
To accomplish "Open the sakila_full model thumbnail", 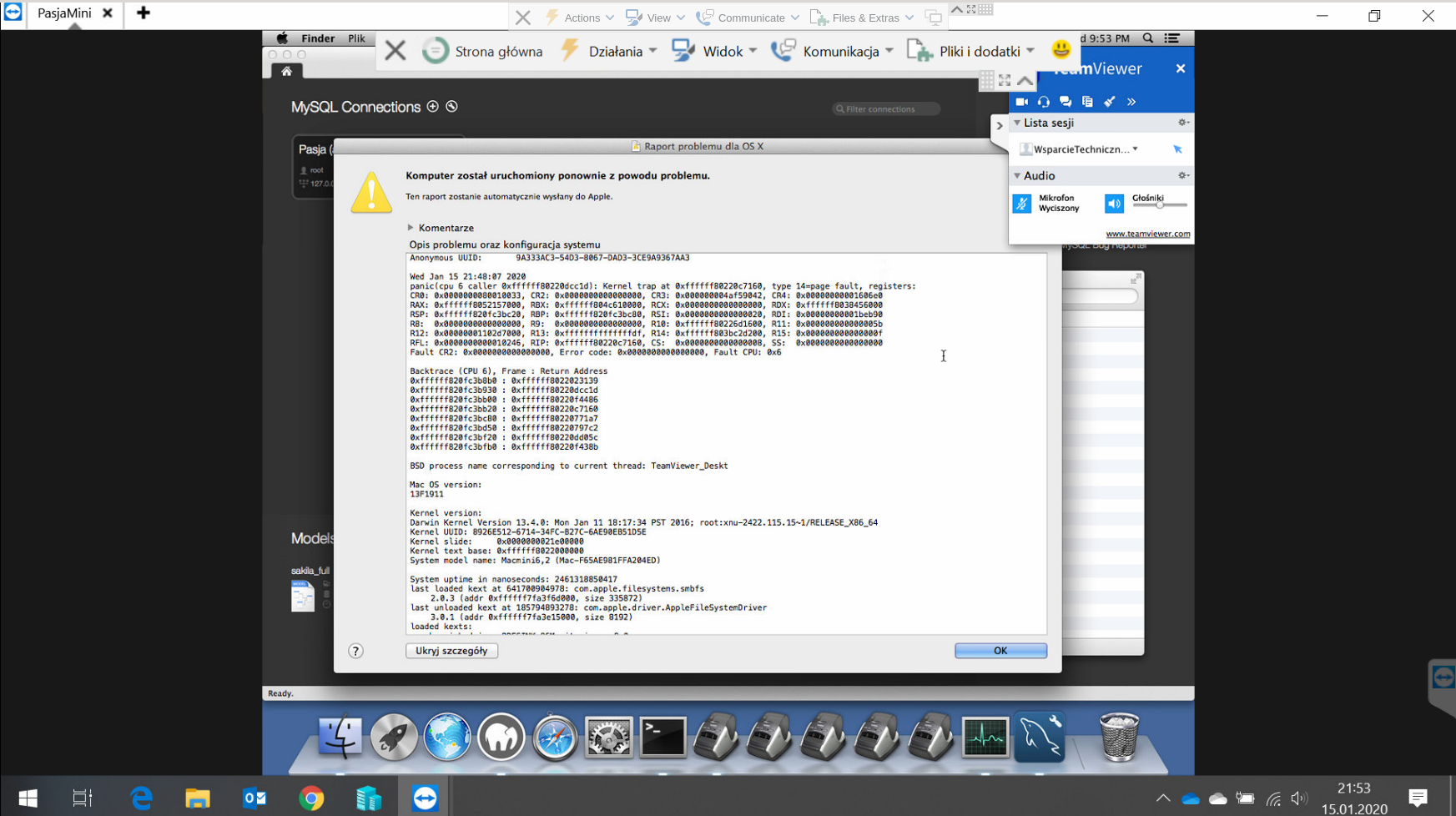I will (x=302, y=596).
